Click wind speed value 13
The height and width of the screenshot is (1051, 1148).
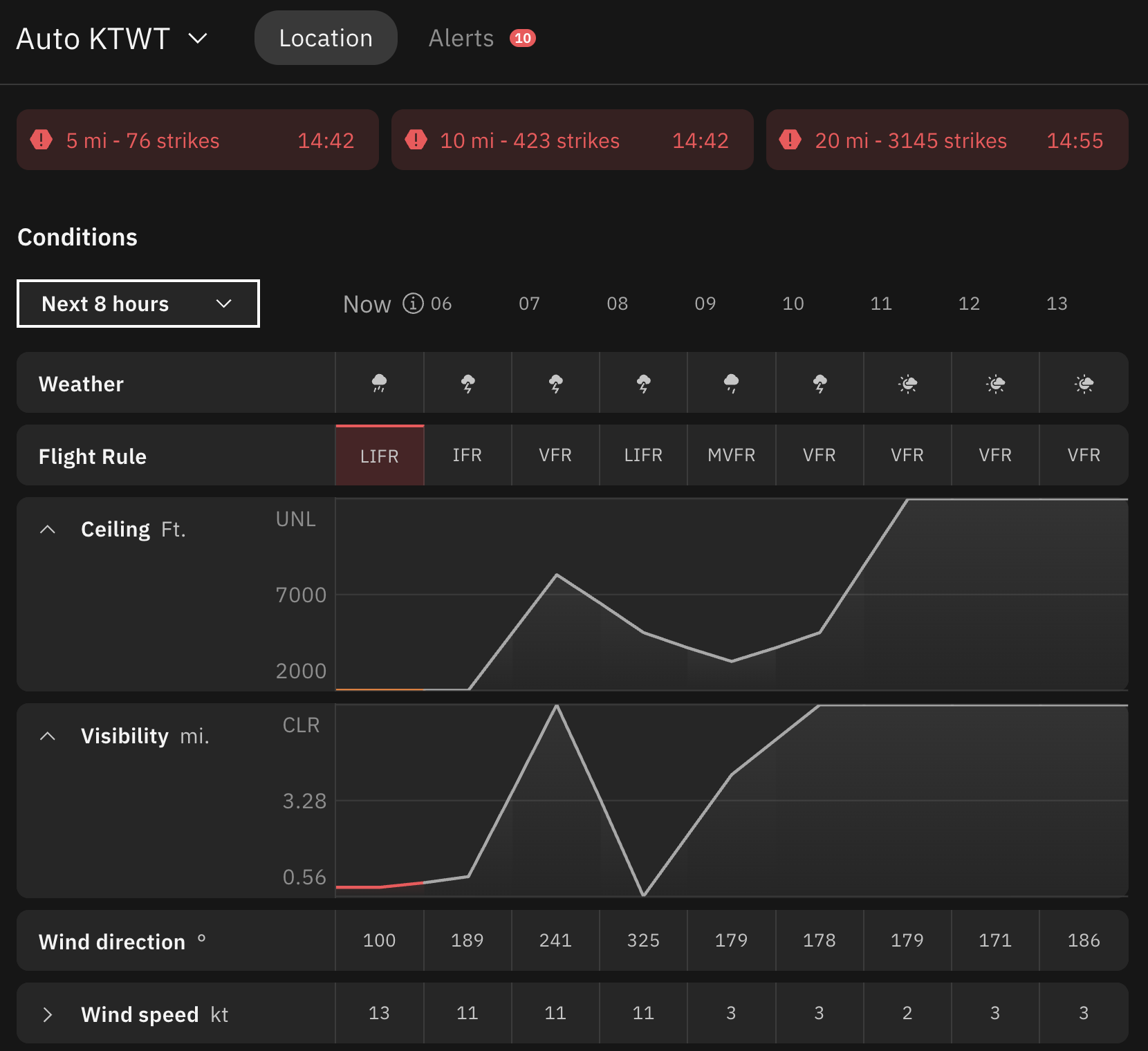(379, 1013)
